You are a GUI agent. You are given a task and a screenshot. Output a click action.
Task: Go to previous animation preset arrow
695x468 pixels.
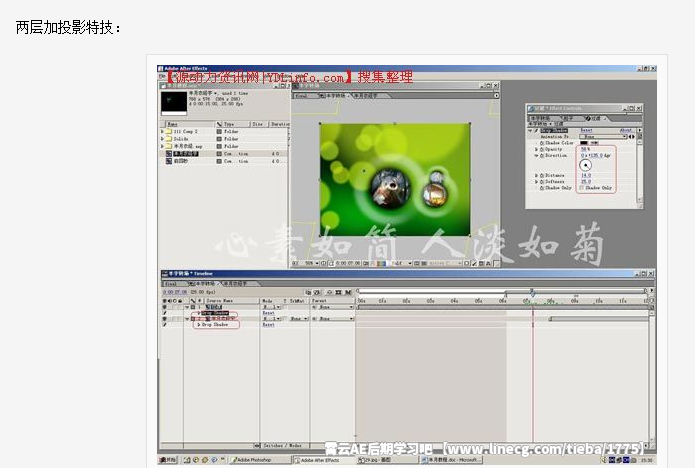pyautogui.click(x=630, y=137)
